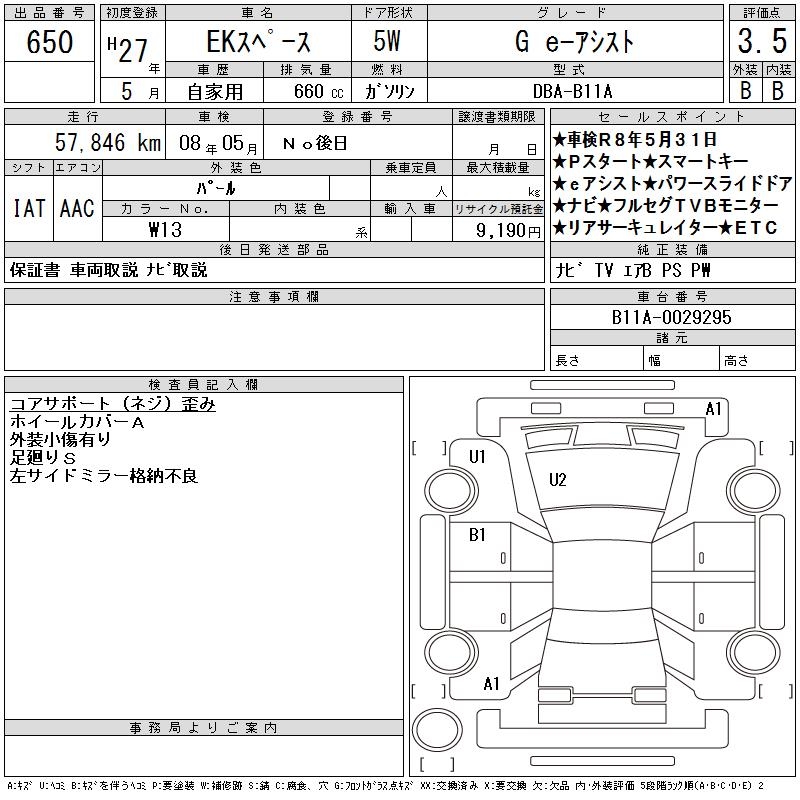Select the H27 first registration year
The height and width of the screenshot is (800, 800).
tap(128, 49)
